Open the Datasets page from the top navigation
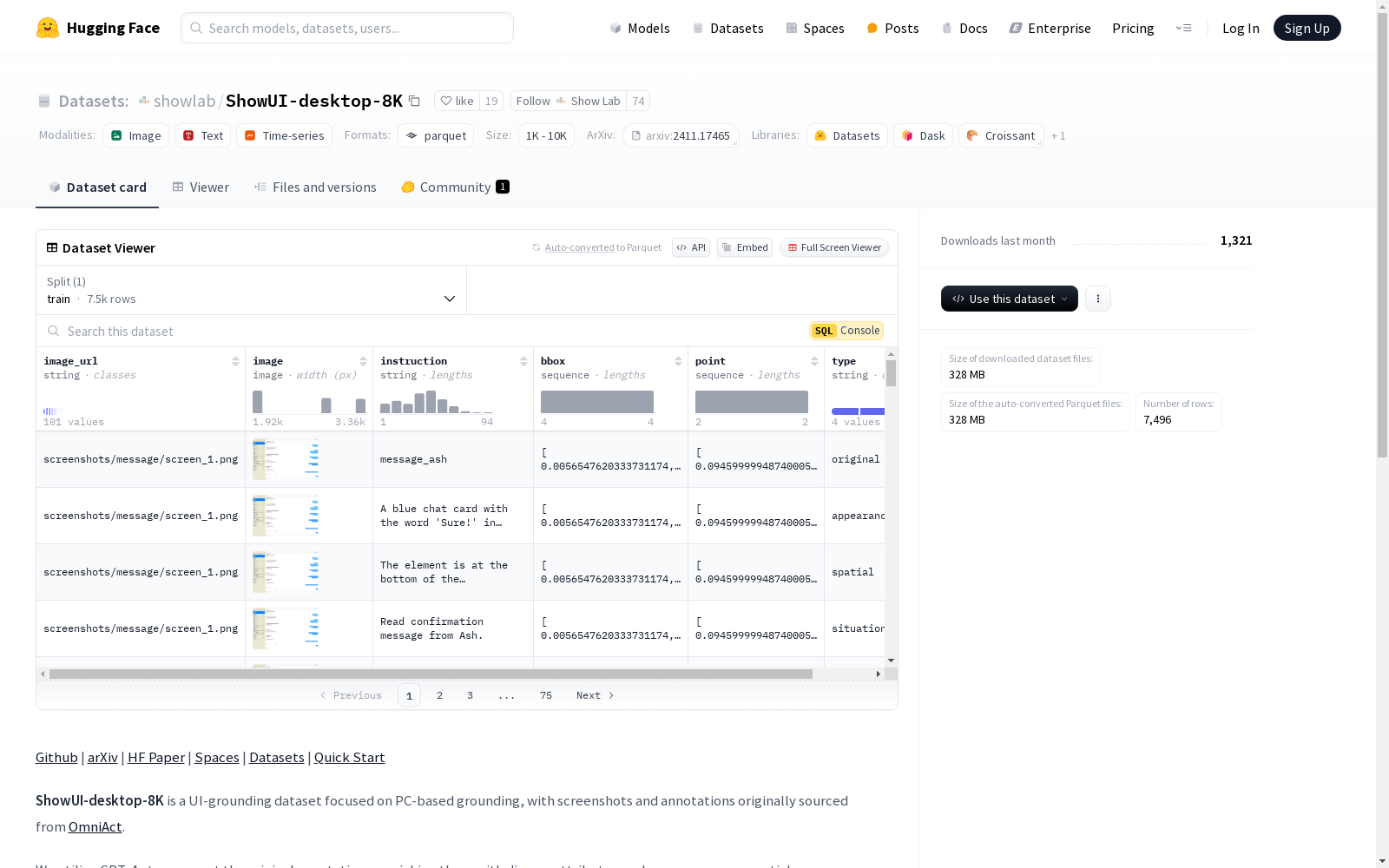Viewport: 1389px width, 868px height. (x=727, y=28)
